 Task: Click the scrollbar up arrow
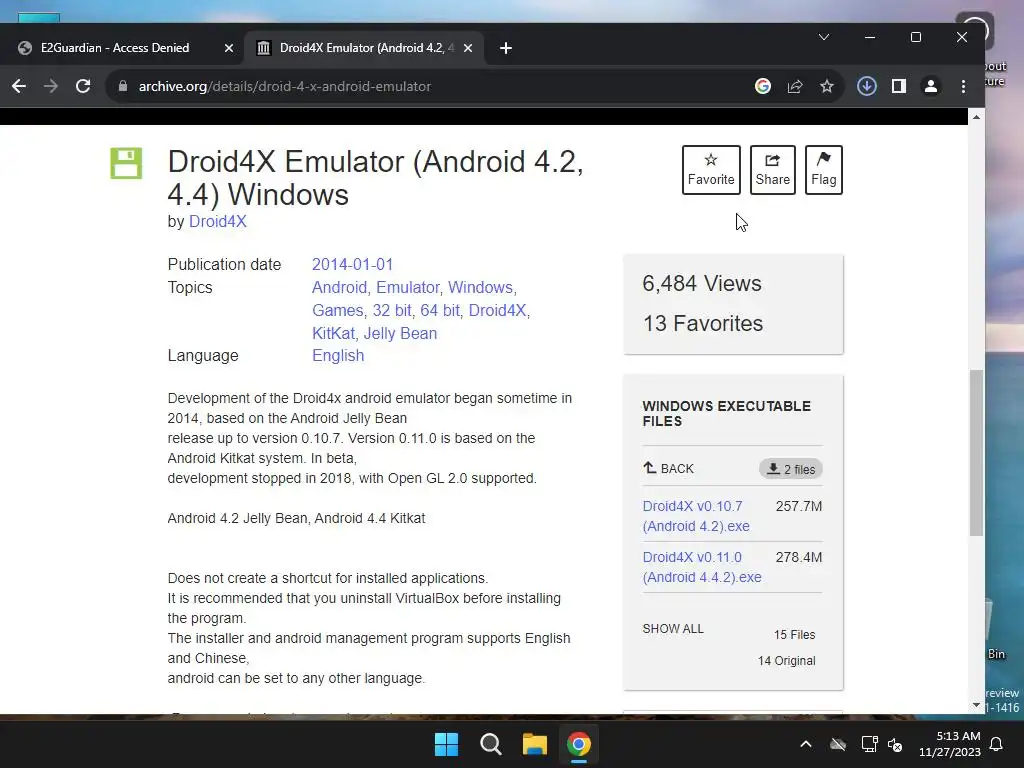(976, 117)
